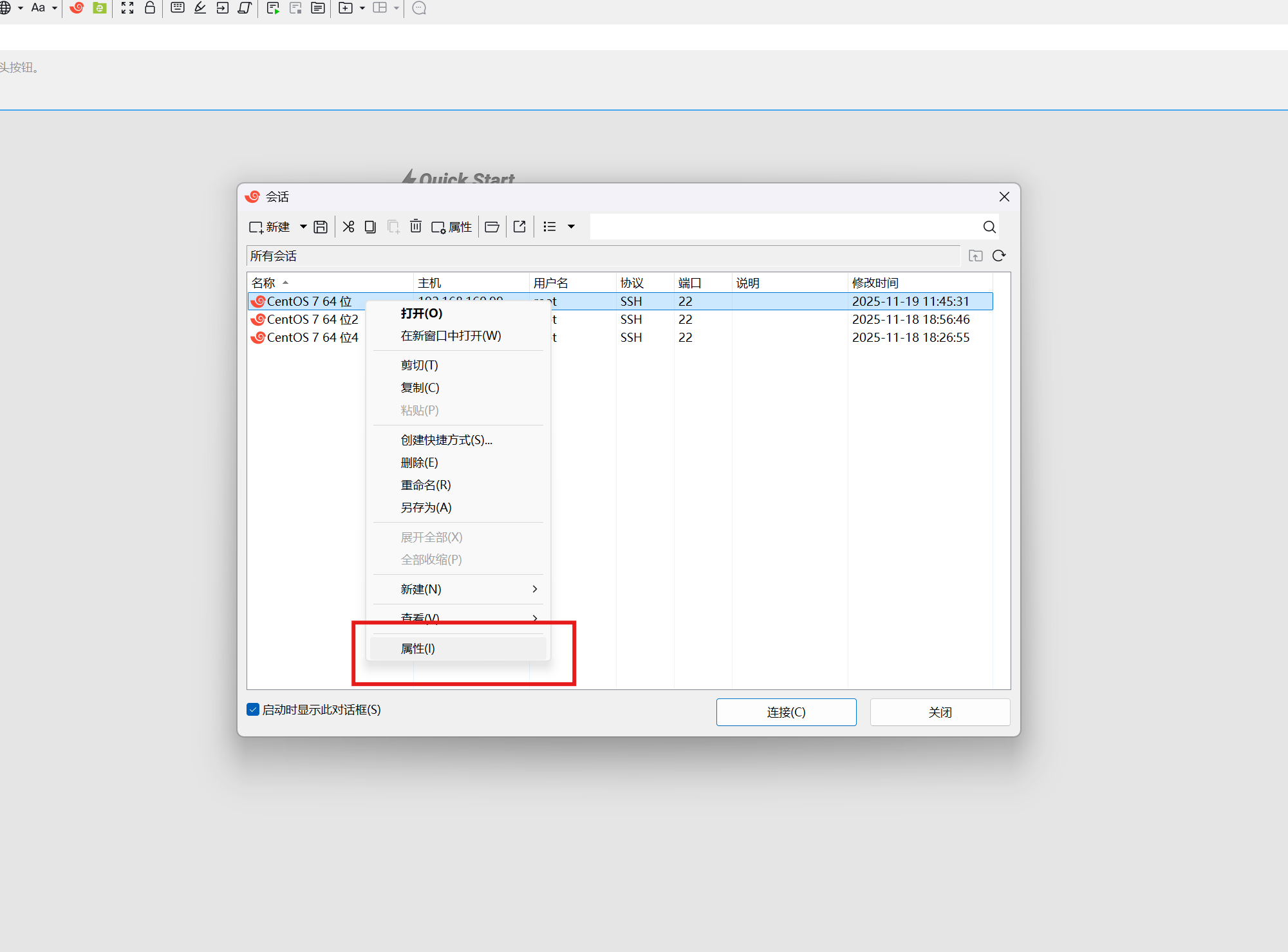Select 重命名(R) in the context menu
This screenshot has width=1288, height=952.
[x=425, y=485]
